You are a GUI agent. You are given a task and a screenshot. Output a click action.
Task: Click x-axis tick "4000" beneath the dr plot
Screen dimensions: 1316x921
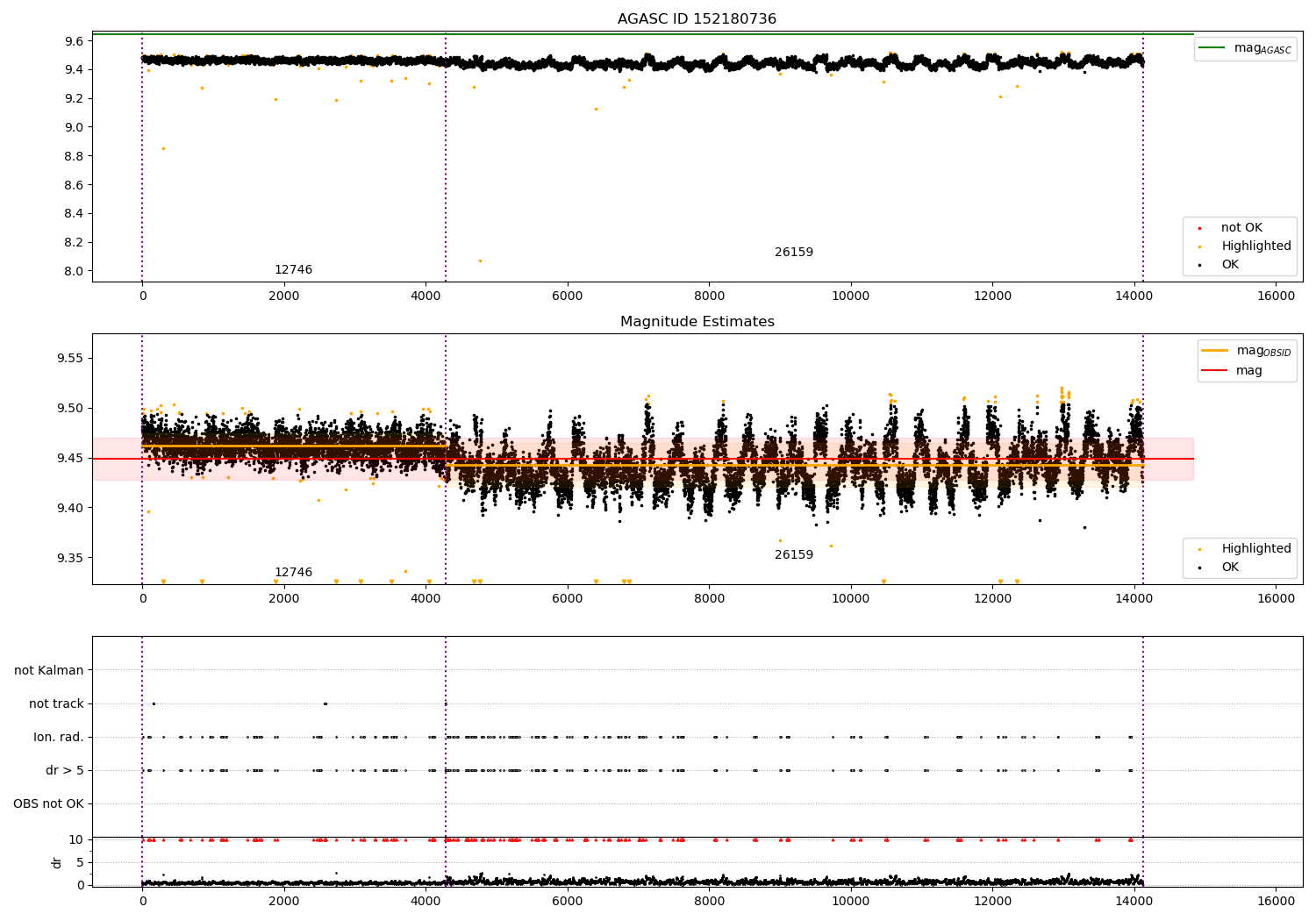[x=426, y=901]
